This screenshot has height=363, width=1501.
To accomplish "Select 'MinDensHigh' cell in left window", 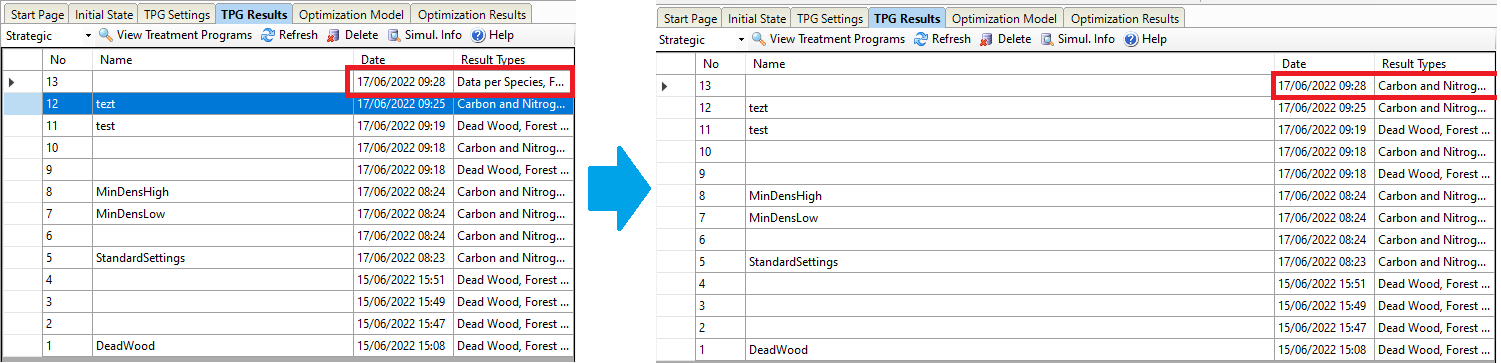I will [223, 191].
